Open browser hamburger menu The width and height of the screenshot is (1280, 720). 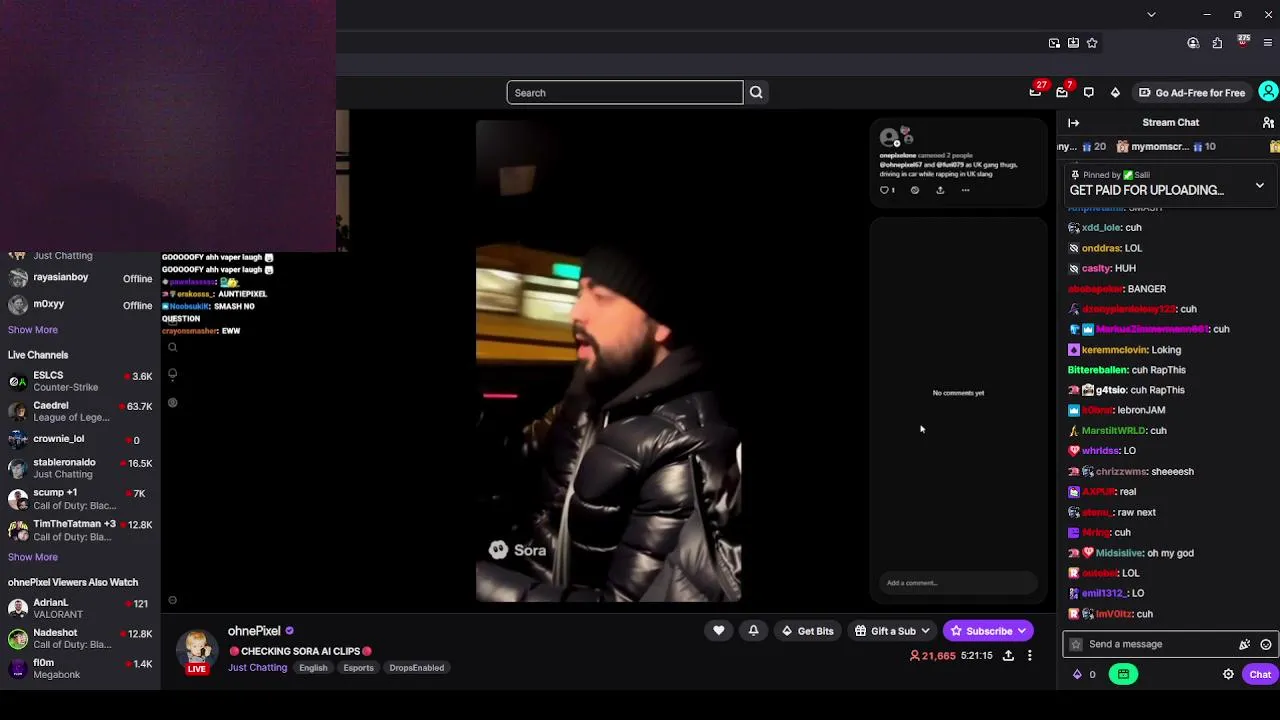click(1268, 43)
